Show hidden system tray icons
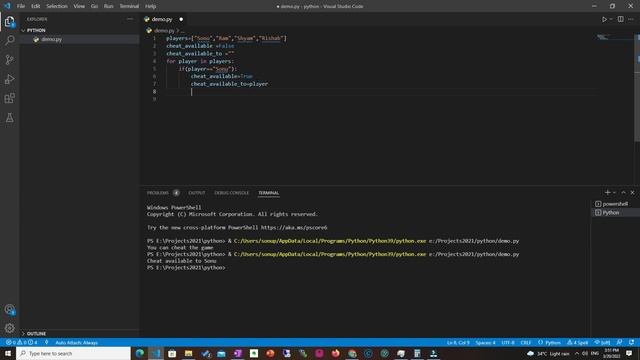The image size is (640, 360). coord(577,353)
